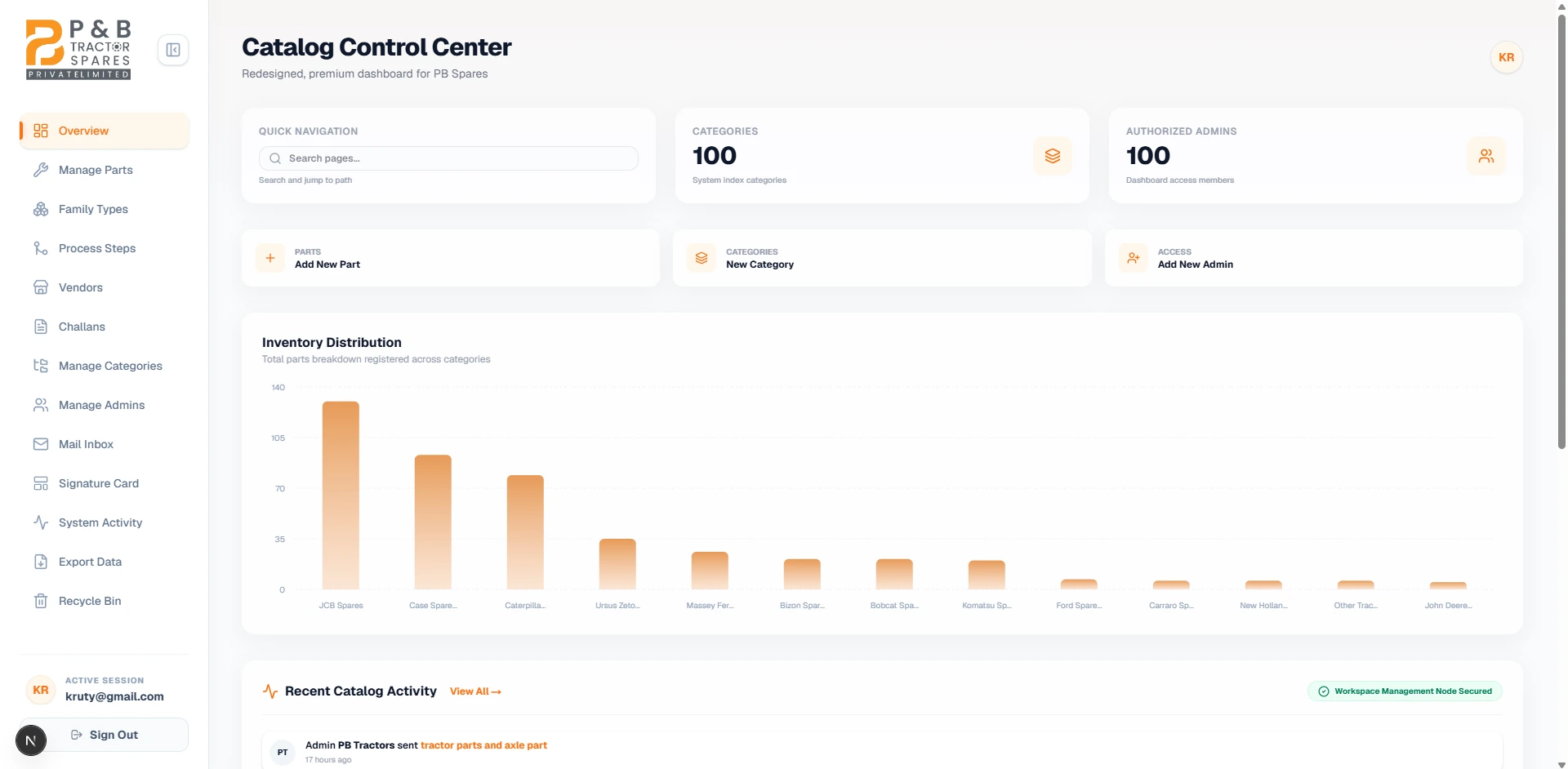The image size is (1568, 769).
Task: Click Add New Part quick action
Action: 450,258
